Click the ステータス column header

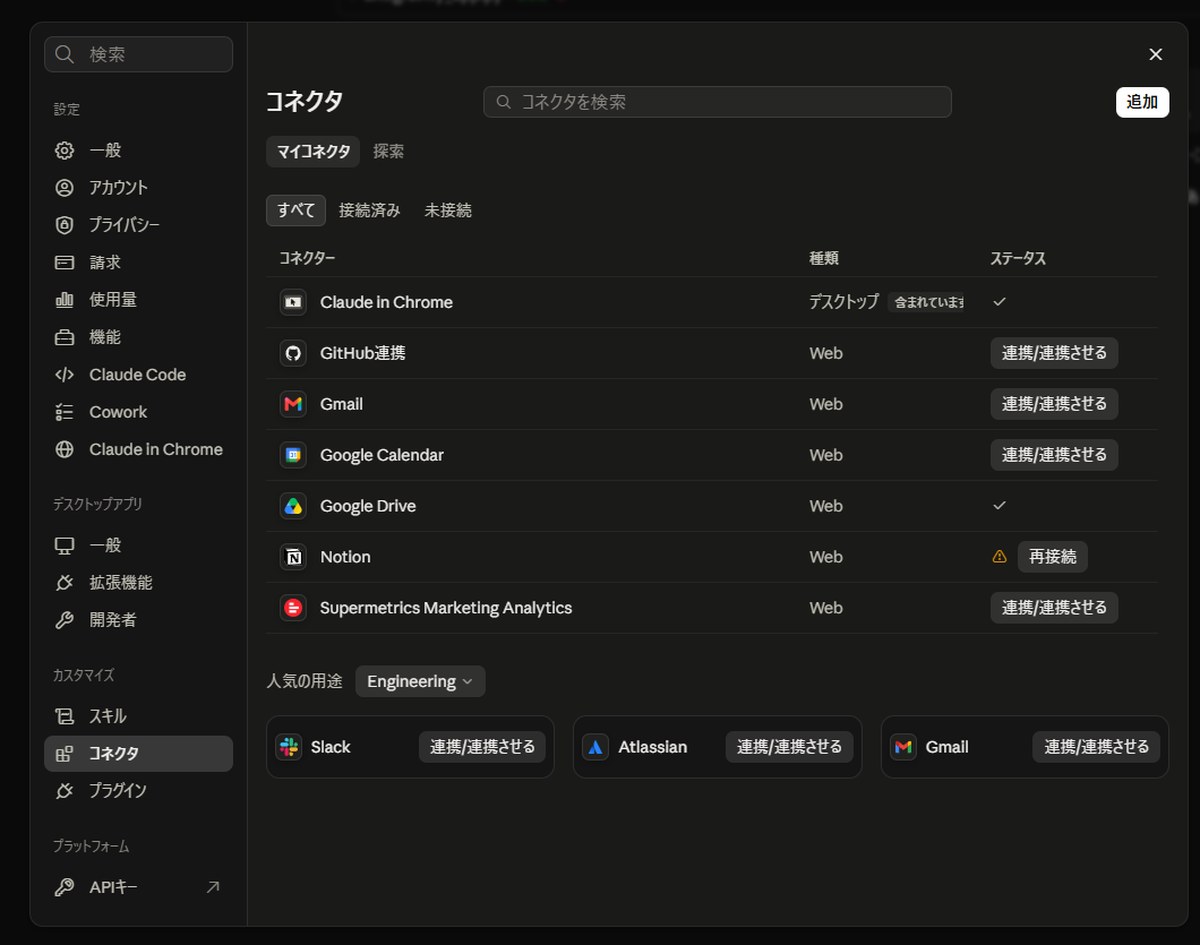click(x=1018, y=259)
